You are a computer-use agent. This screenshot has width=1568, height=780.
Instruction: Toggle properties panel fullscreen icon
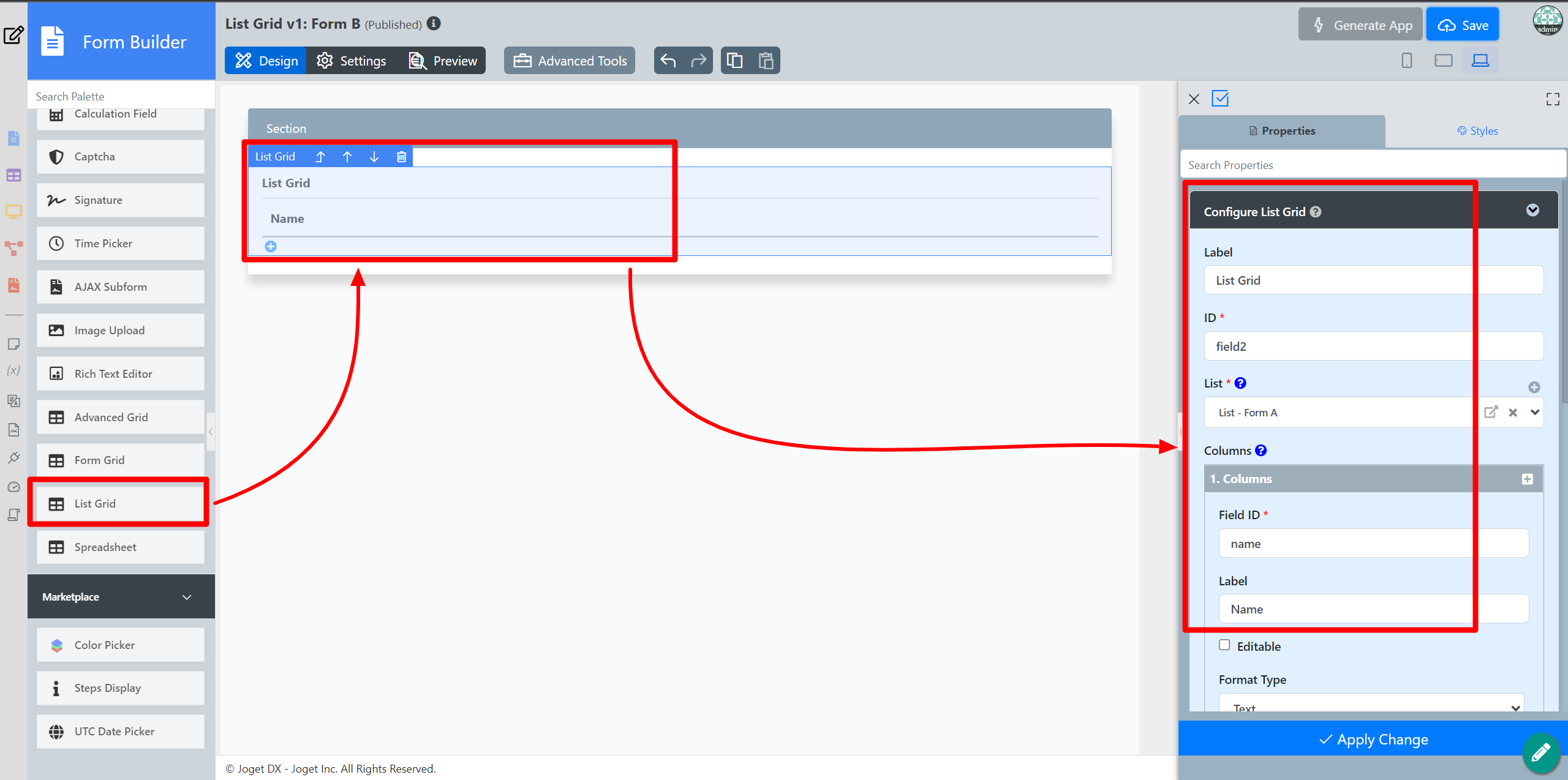point(1553,99)
